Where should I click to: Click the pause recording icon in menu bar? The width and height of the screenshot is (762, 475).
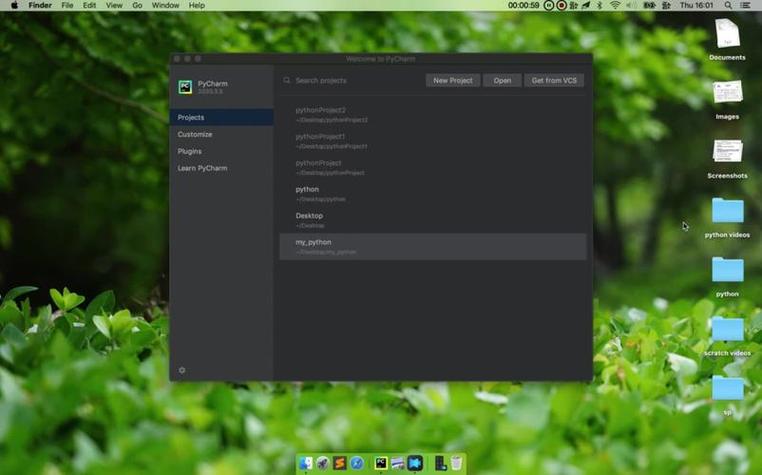point(549,5)
